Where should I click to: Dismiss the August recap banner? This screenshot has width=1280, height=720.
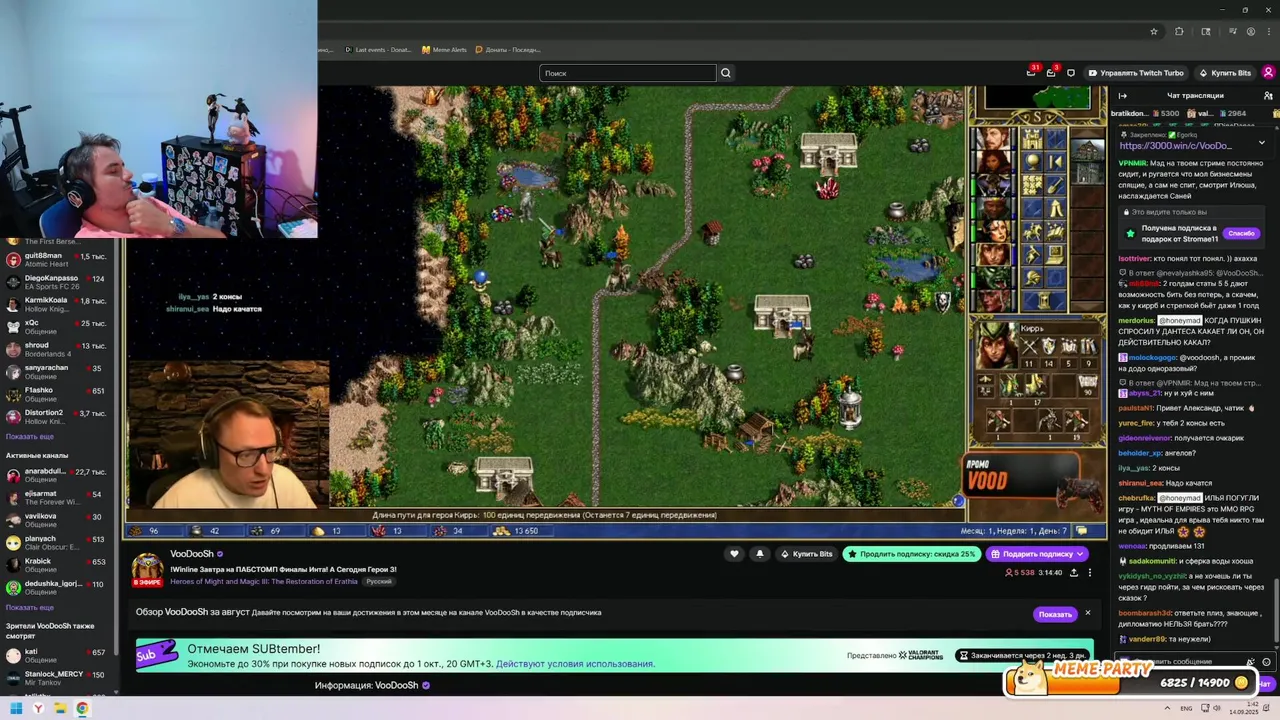(x=1088, y=613)
